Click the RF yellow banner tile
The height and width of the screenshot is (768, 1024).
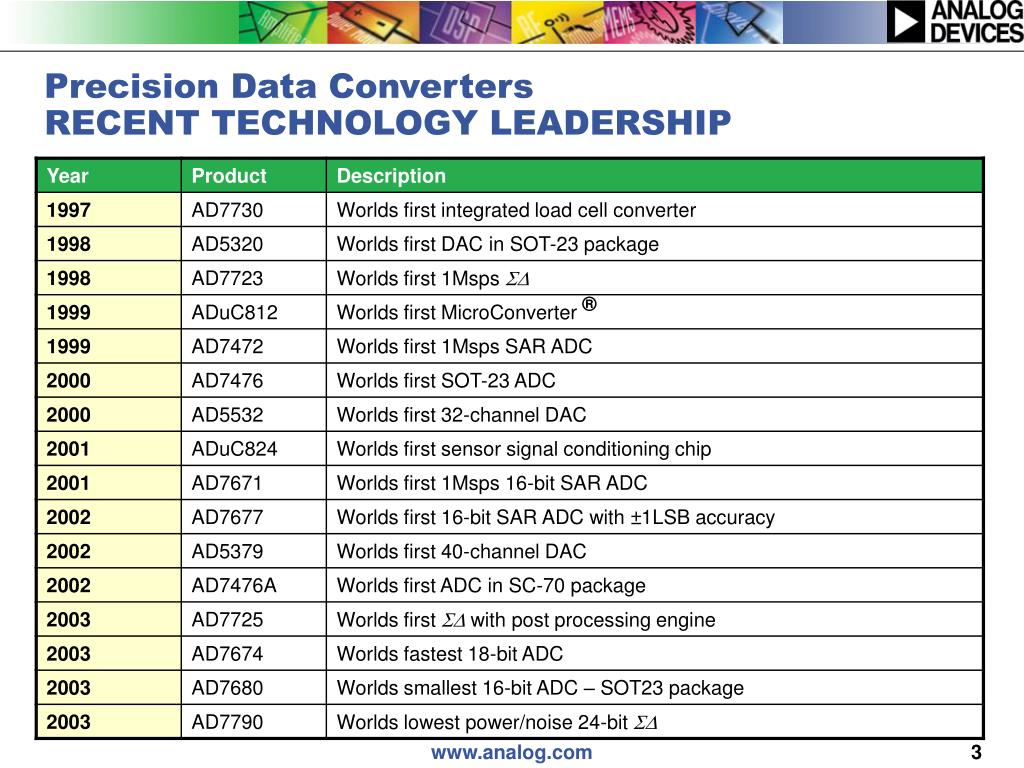point(558,22)
